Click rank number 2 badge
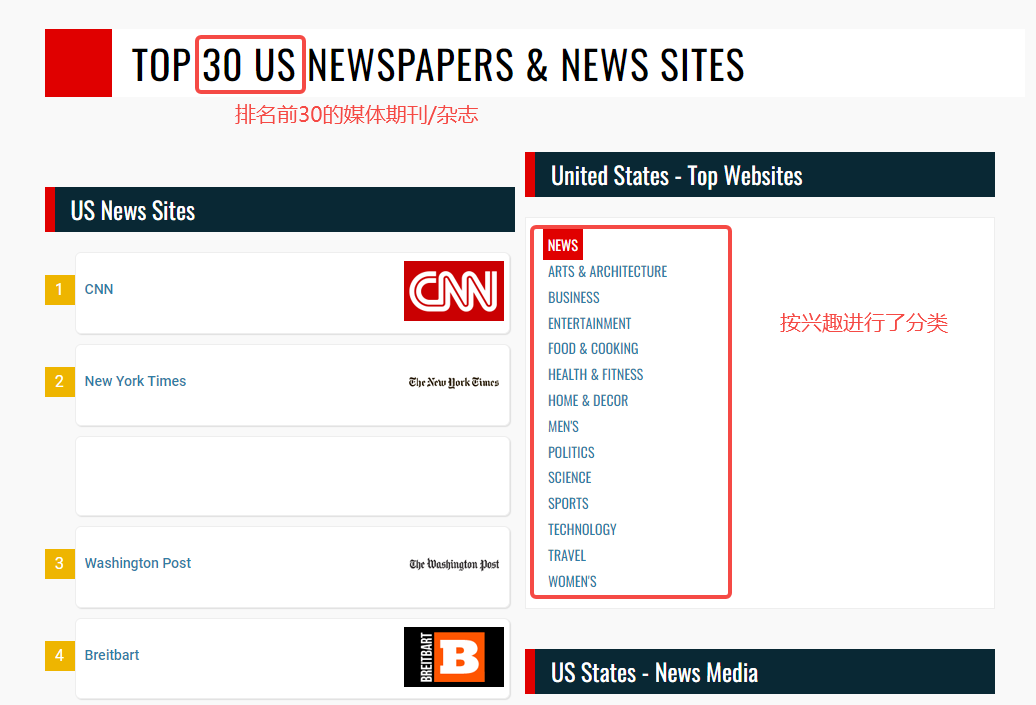Image resolution: width=1036 pixels, height=705 pixels. tap(59, 381)
